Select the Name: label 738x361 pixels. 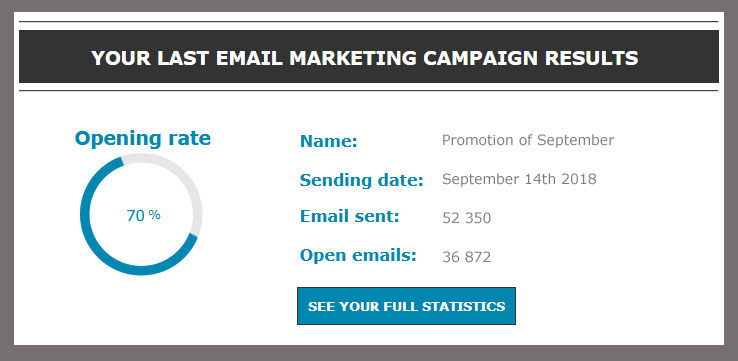coord(329,141)
